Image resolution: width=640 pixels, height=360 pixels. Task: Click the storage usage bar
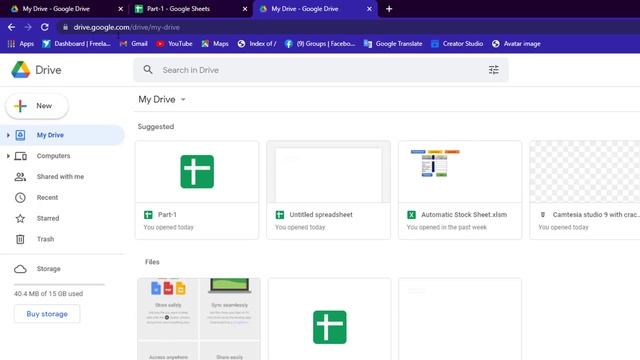coord(59,284)
